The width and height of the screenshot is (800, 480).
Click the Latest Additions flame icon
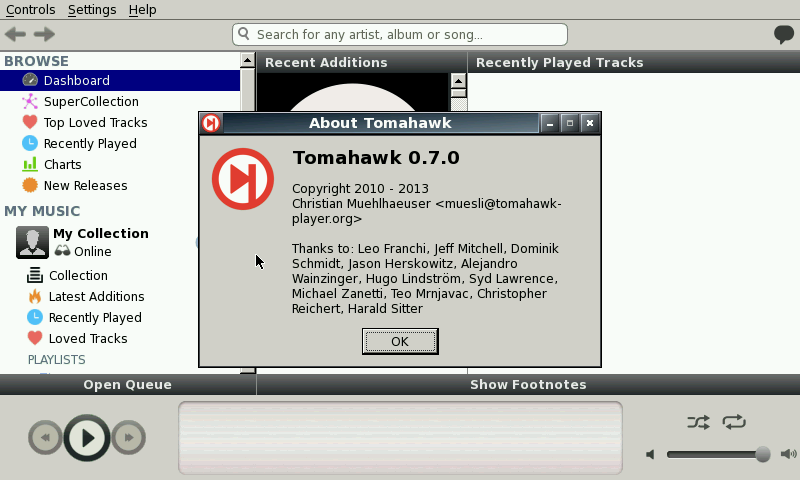pos(35,296)
